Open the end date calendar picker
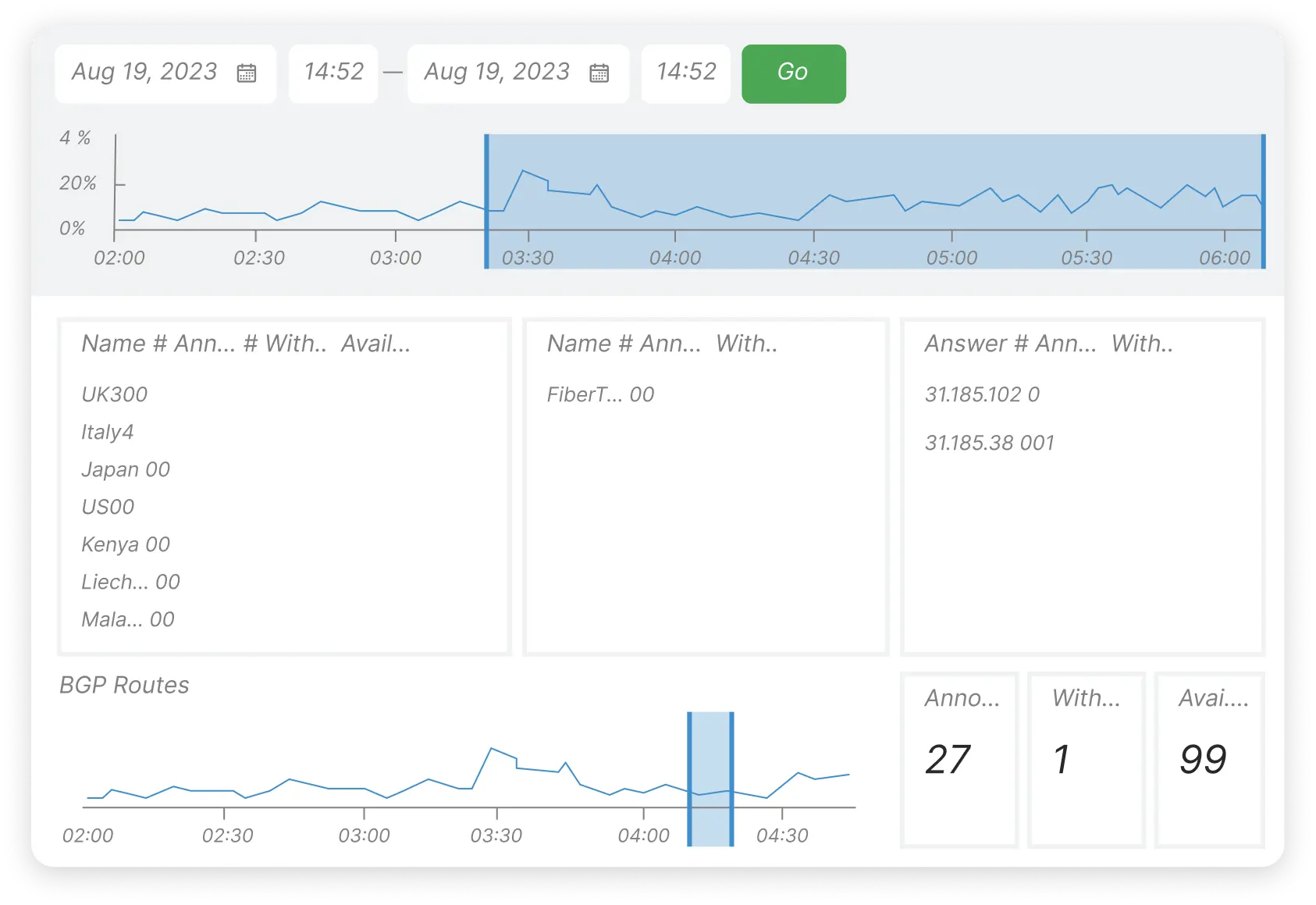The height and width of the screenshot is (905, 1316). 599,73
